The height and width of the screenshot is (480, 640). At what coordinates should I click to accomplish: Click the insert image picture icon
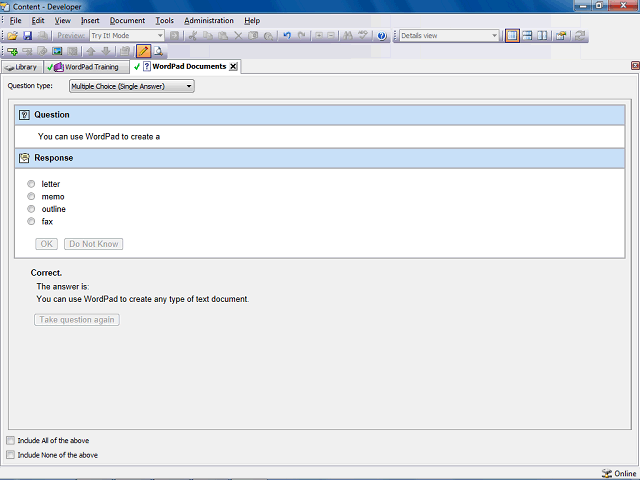(58, 51)
